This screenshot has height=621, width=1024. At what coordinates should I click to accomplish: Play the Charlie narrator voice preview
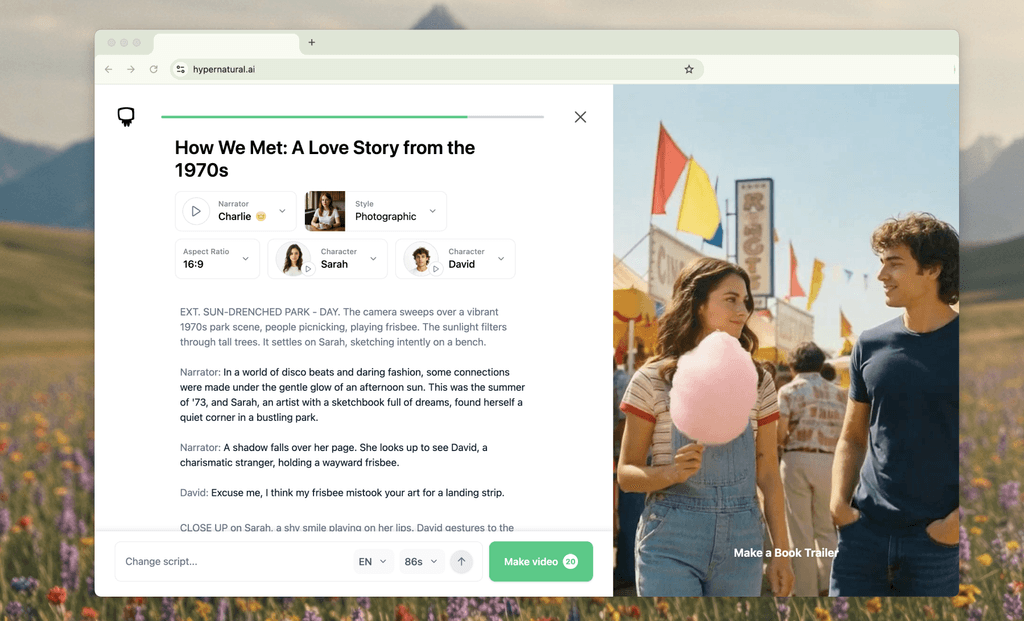tap(196, 211)
